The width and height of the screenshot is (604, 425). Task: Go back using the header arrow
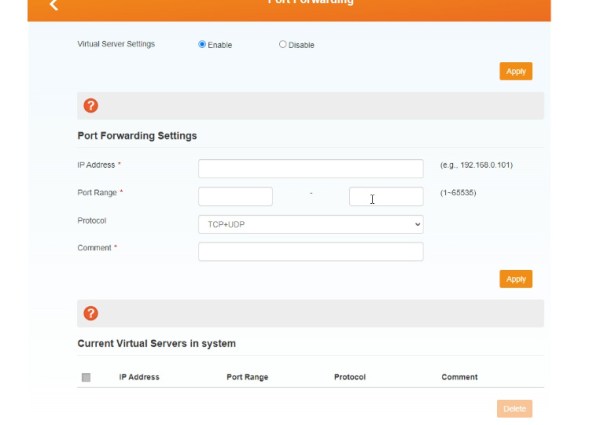(54, 5)
